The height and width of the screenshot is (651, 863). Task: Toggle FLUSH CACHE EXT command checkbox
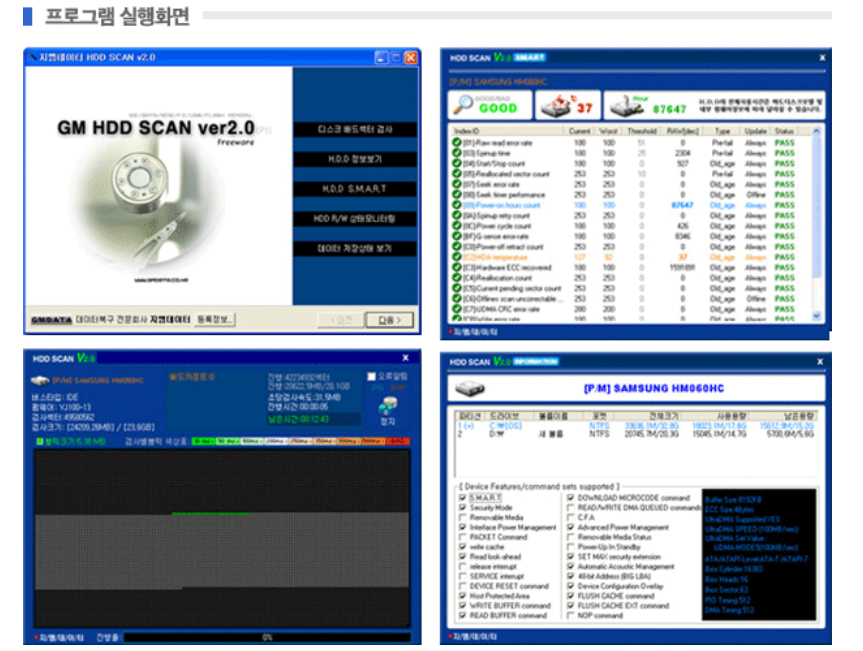tap(571, 605)
